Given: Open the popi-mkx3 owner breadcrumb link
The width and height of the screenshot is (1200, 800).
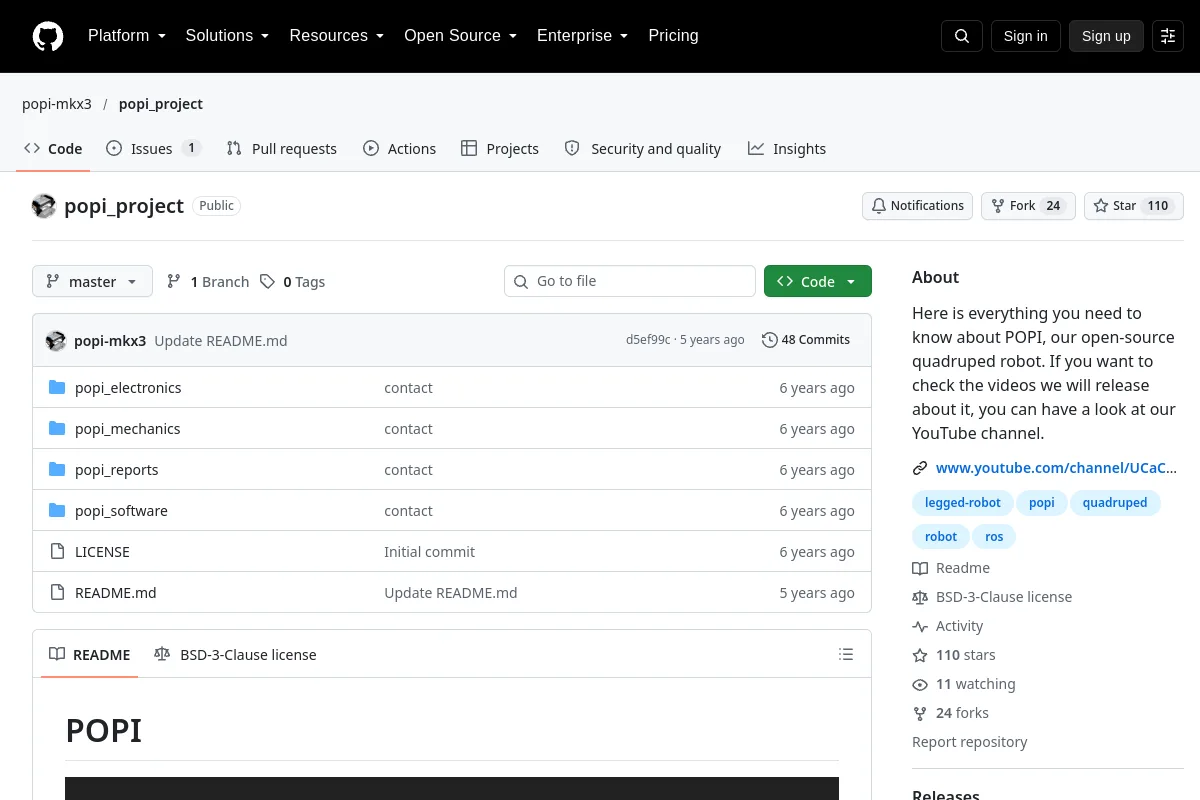Looking at the screenshot, I should [57, 104].
